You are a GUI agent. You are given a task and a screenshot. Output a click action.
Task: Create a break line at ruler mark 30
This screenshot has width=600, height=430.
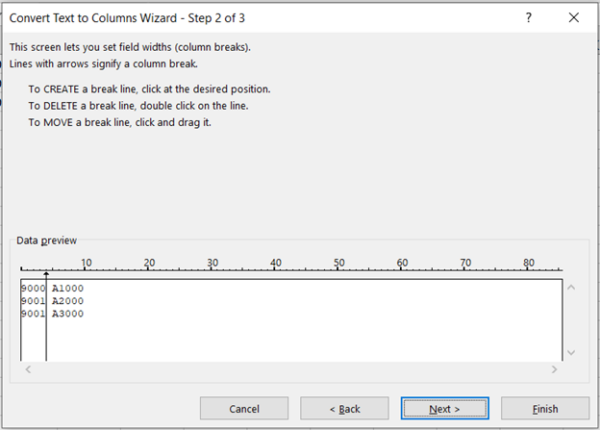(x=213, y=270)
